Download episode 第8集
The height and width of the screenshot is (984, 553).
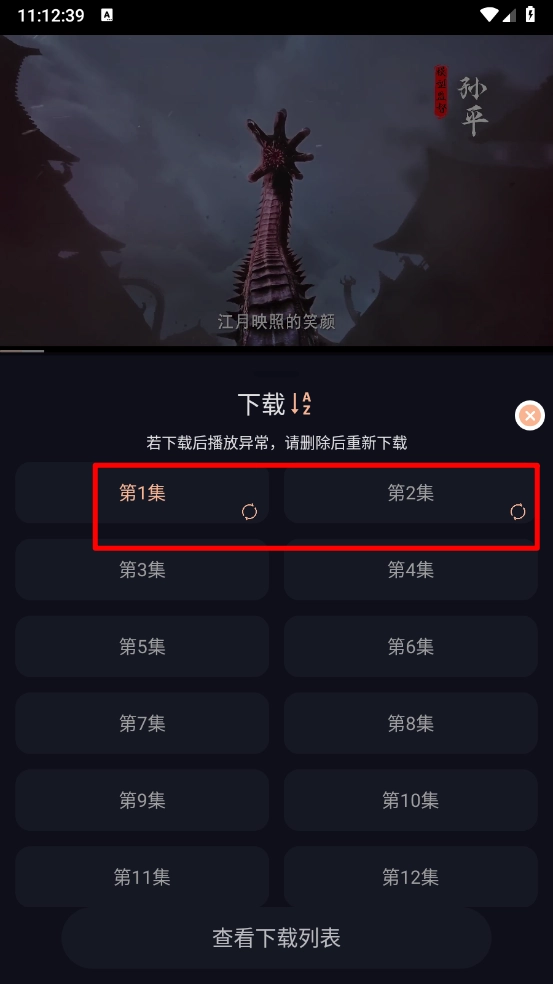411,723
